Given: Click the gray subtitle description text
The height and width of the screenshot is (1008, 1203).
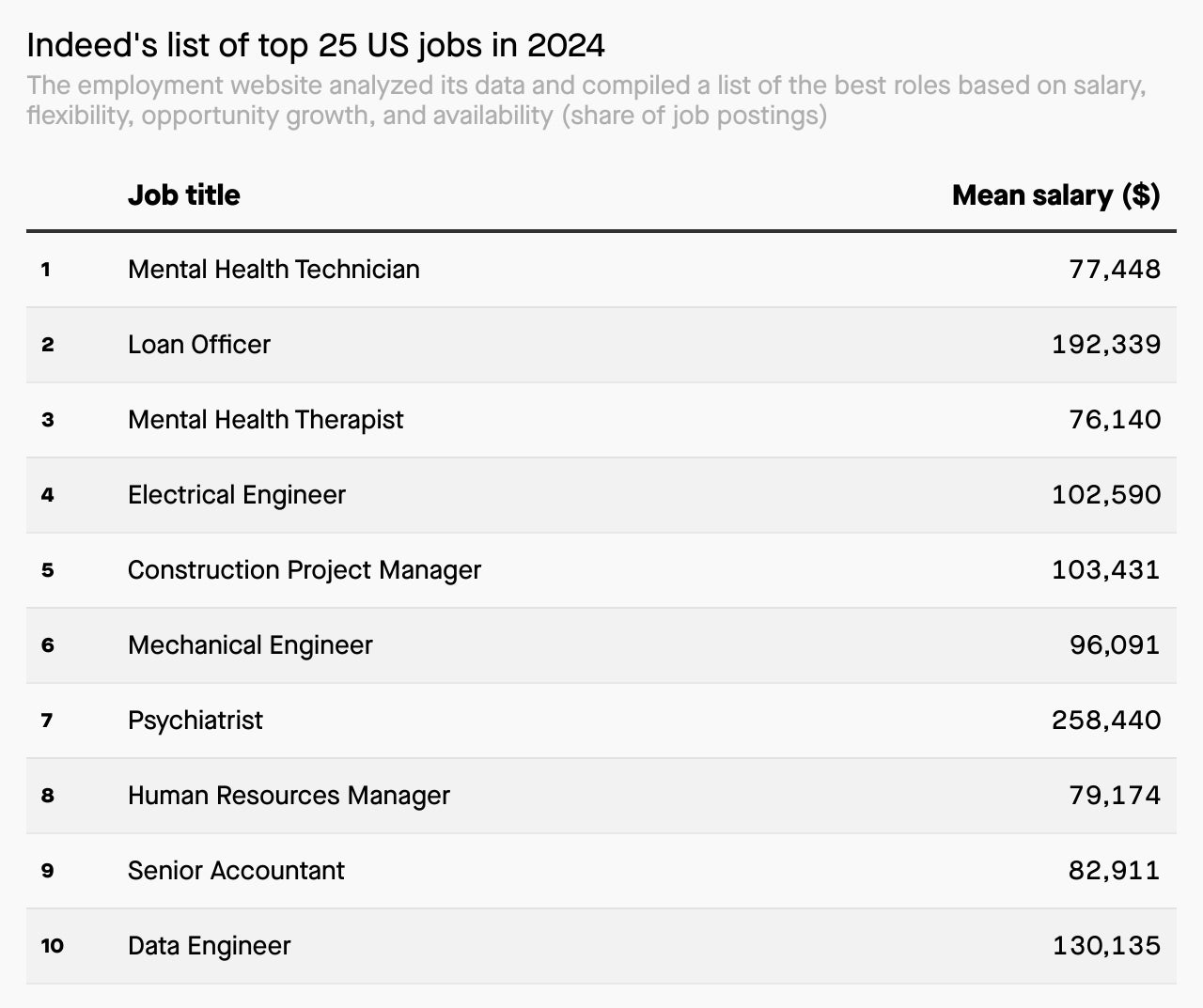Looking at the screenshot, I should [586, 101].
